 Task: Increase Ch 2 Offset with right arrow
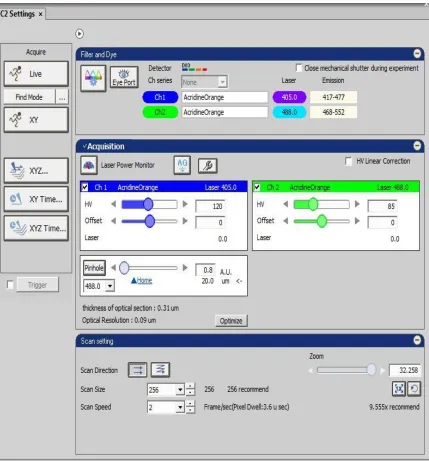357,221
